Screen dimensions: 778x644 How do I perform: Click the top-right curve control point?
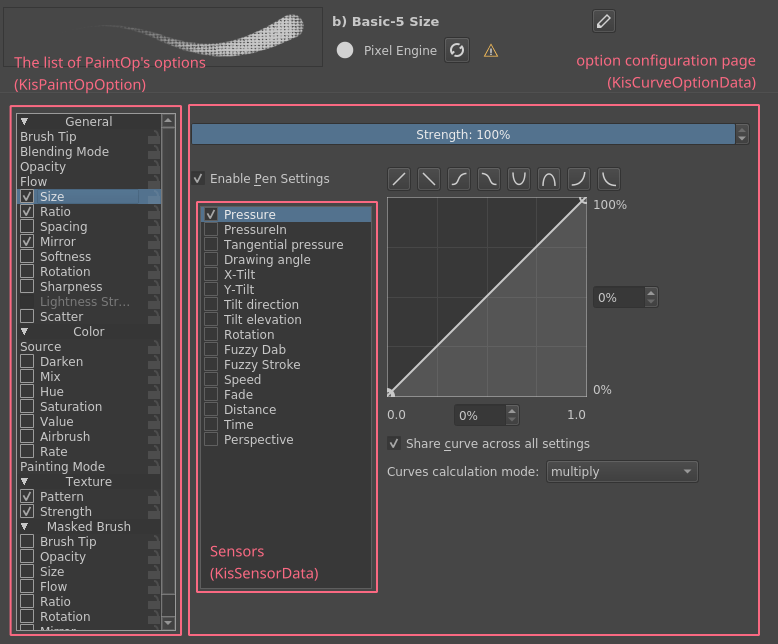[583, 200]
